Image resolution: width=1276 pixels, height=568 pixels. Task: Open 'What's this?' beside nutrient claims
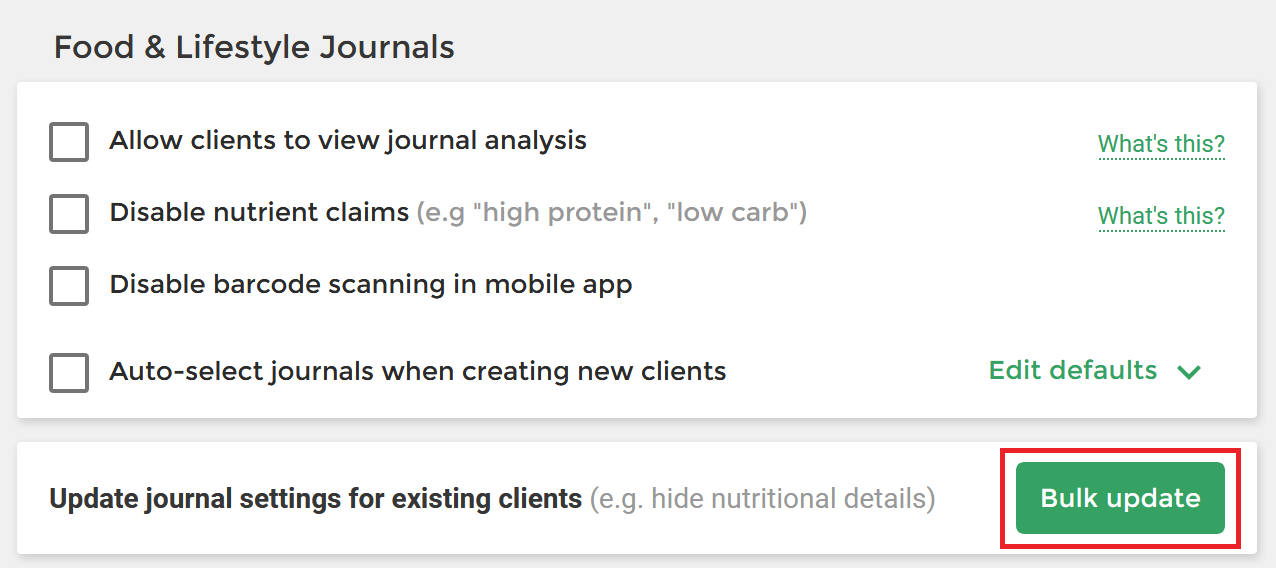(x=1161, y=216)
